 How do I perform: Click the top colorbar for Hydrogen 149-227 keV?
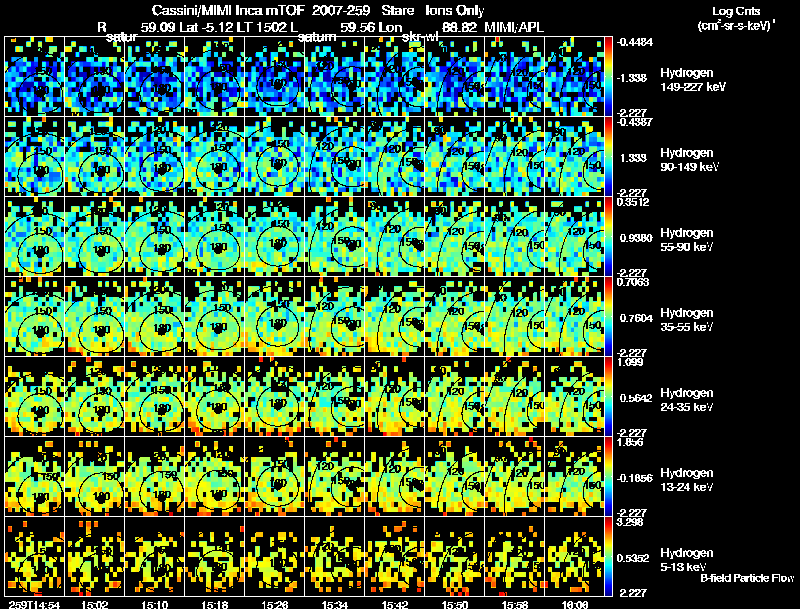click(608, 76)
